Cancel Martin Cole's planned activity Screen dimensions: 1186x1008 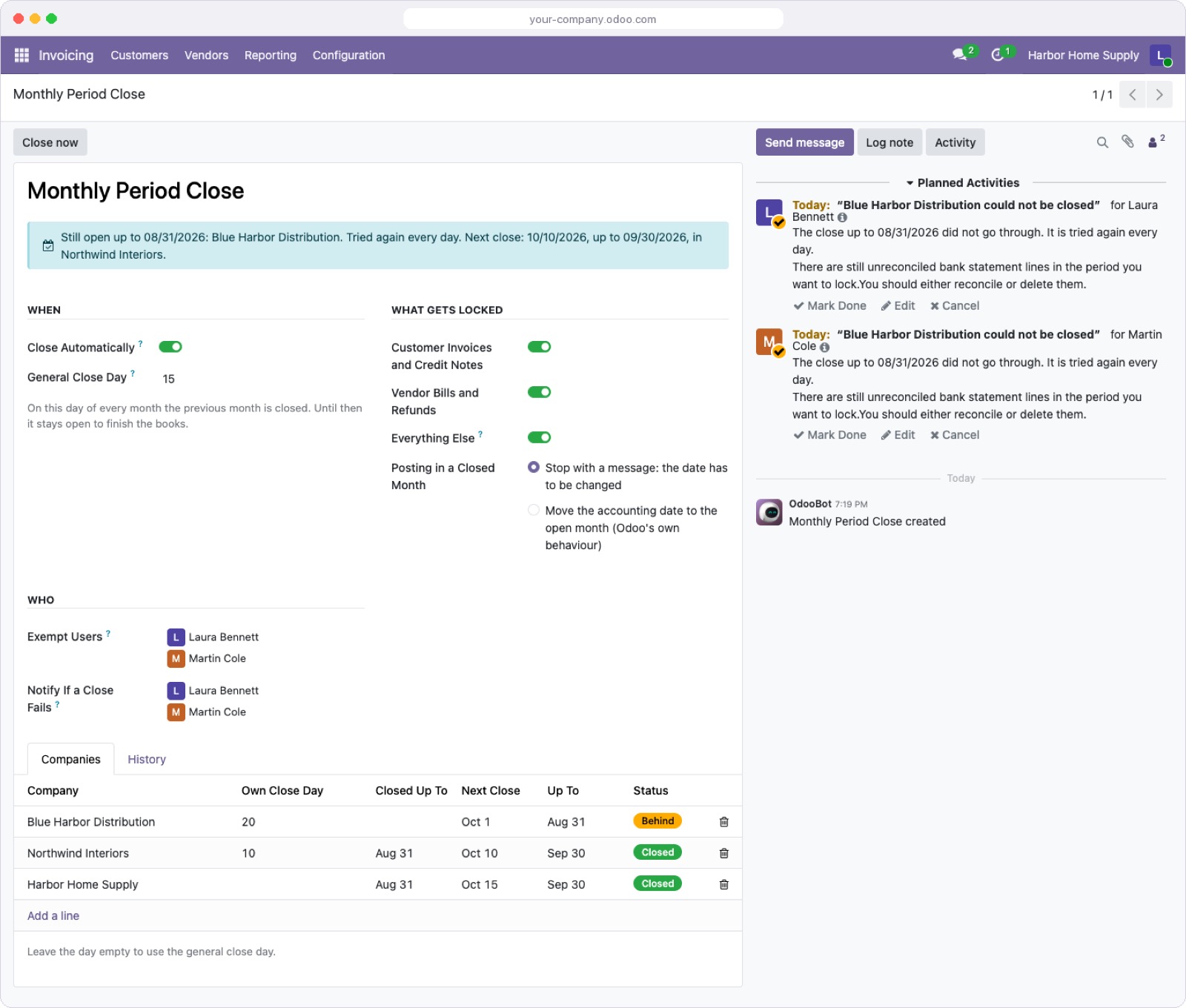(x=955, y=435)
